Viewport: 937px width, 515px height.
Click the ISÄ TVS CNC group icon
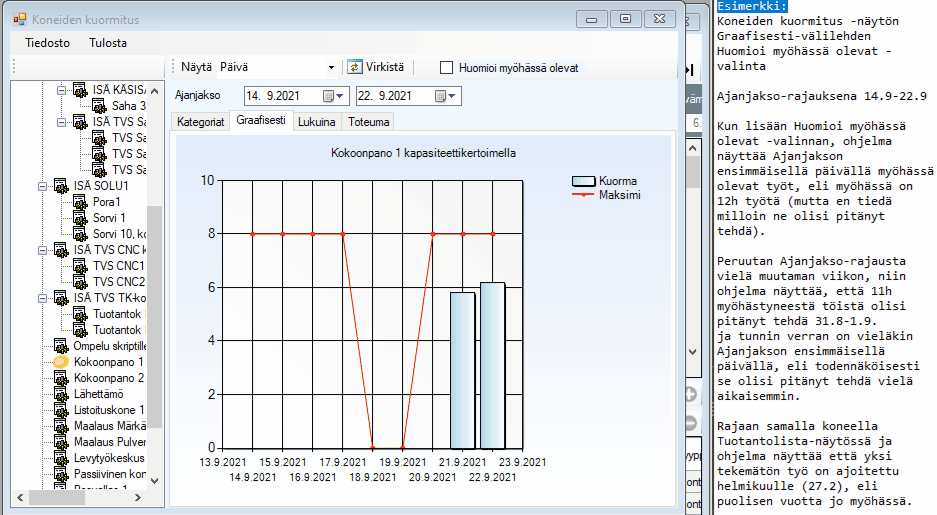pyautogui.click(x=62, y=250)
